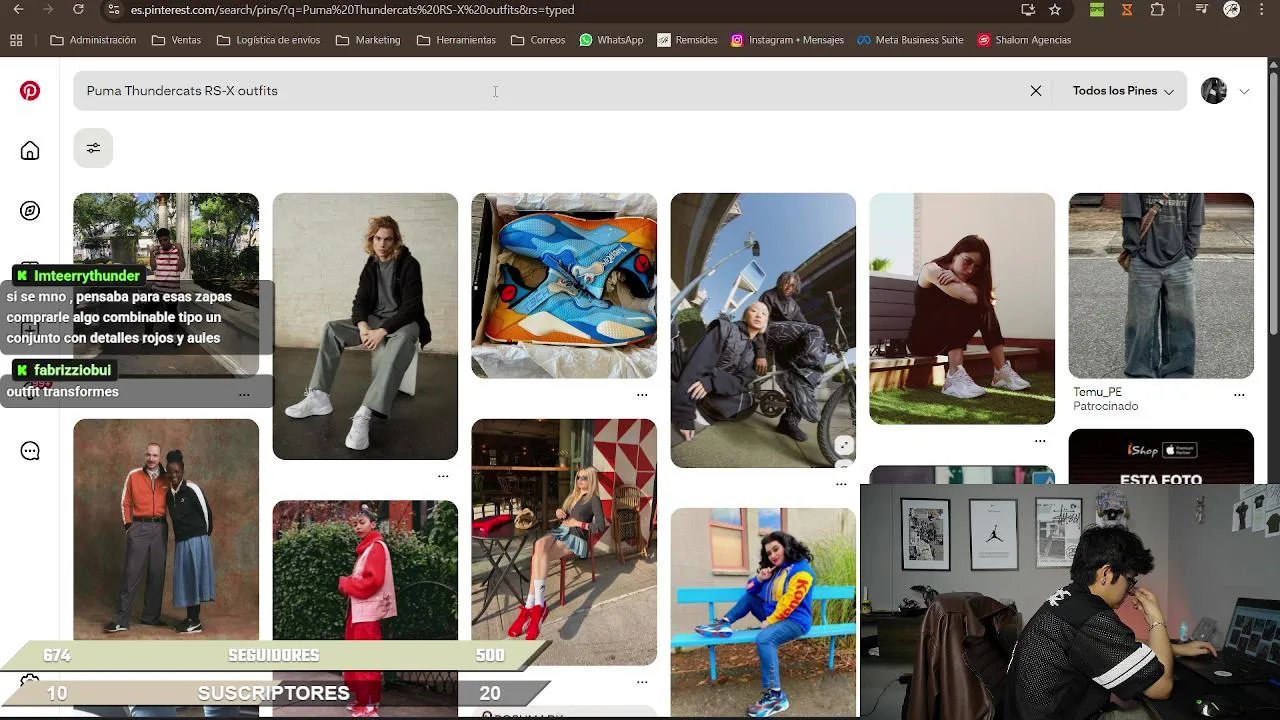Open the browser apps grid shortcut
This screenshot has height=720, width=1280.
tap(16, 40)
